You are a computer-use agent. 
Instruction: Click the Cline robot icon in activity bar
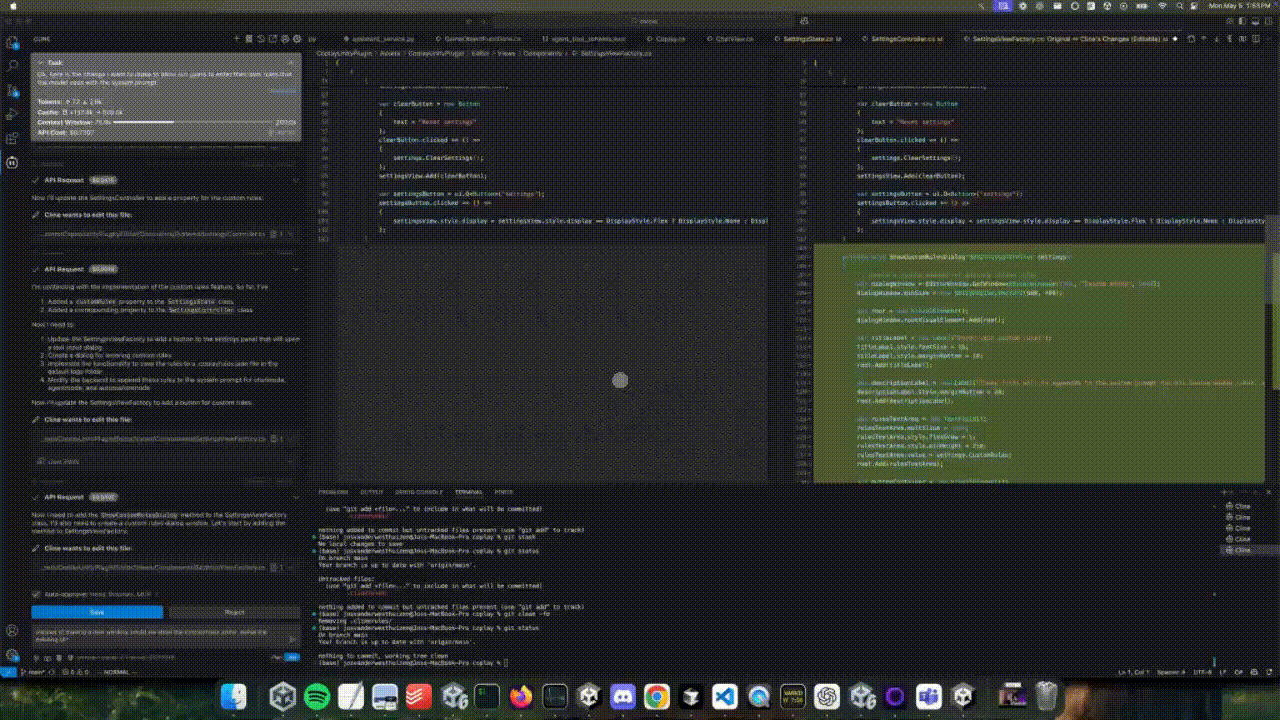coord(12,162)
